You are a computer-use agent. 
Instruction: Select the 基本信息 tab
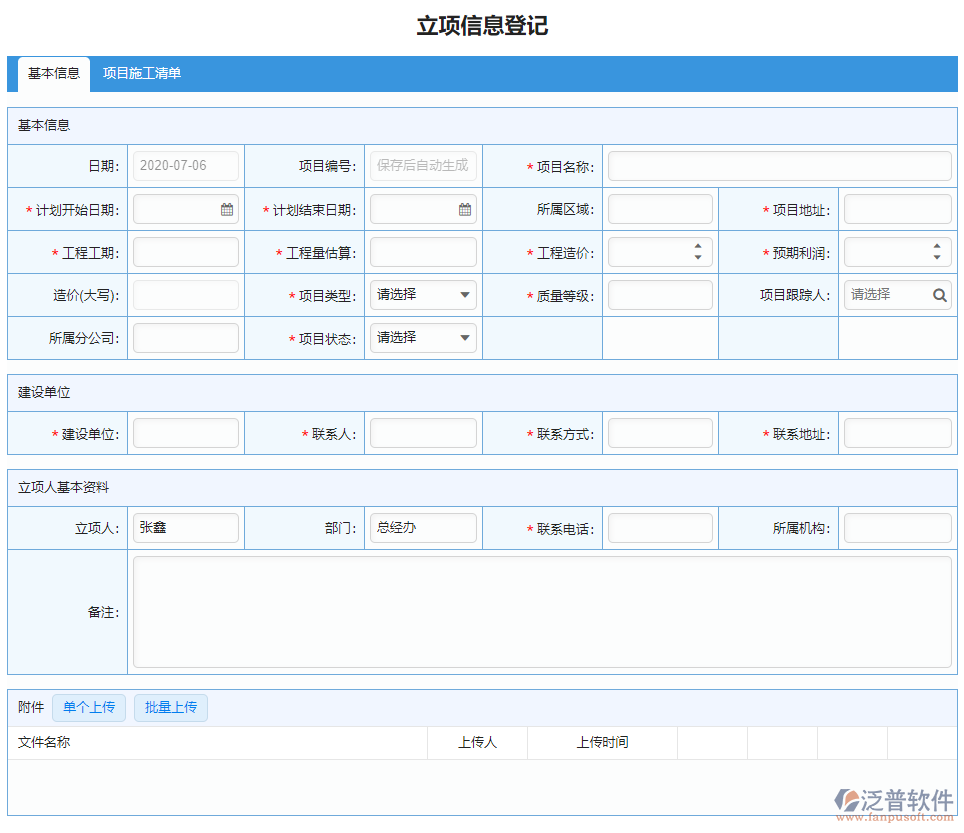point(54,74)
